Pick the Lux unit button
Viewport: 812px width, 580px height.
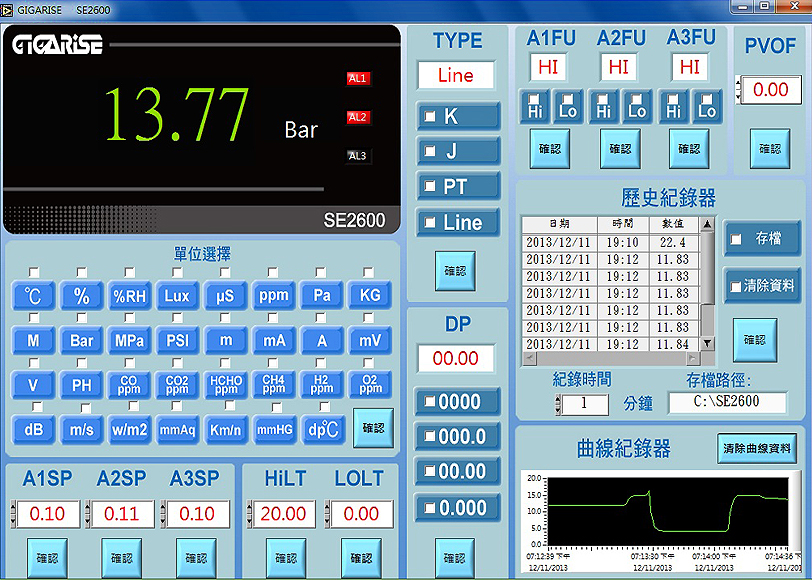[x=177, y=296]
